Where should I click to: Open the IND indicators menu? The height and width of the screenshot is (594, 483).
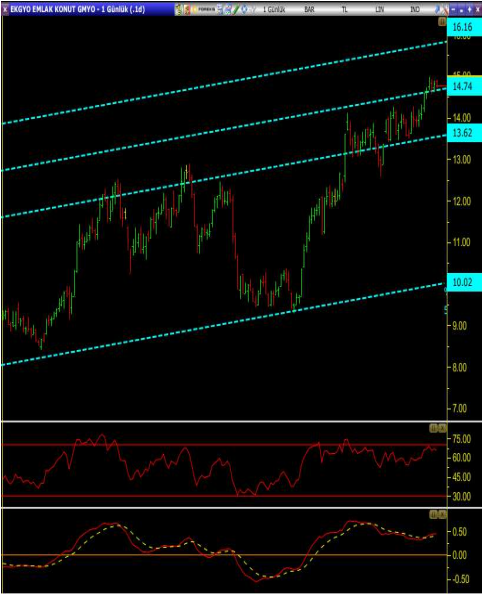point(415,9)
